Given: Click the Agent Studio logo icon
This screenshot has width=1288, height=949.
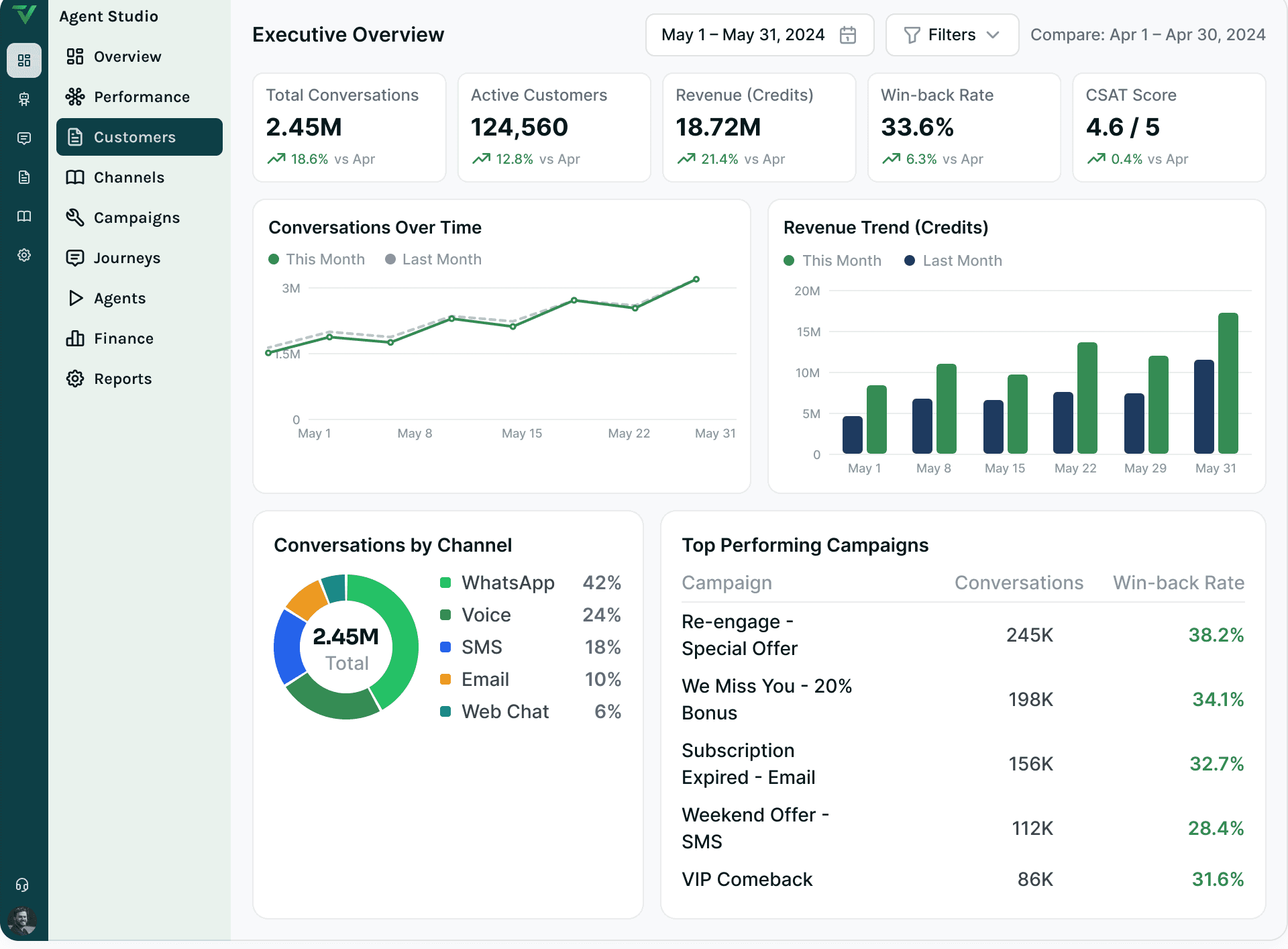Looking at the screenshot, I should click(24, 15).
